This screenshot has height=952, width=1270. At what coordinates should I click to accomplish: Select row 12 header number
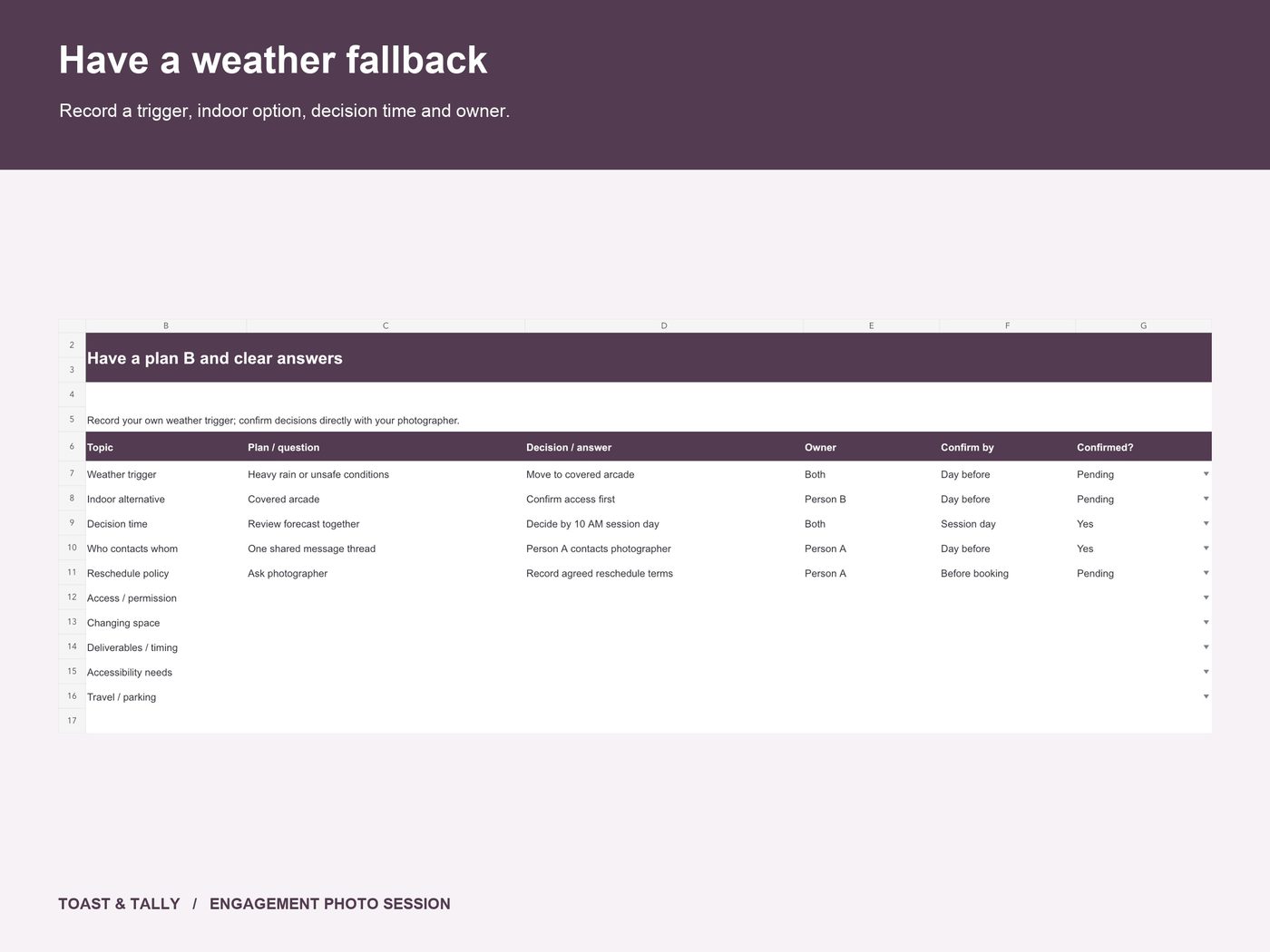(72, 597)
